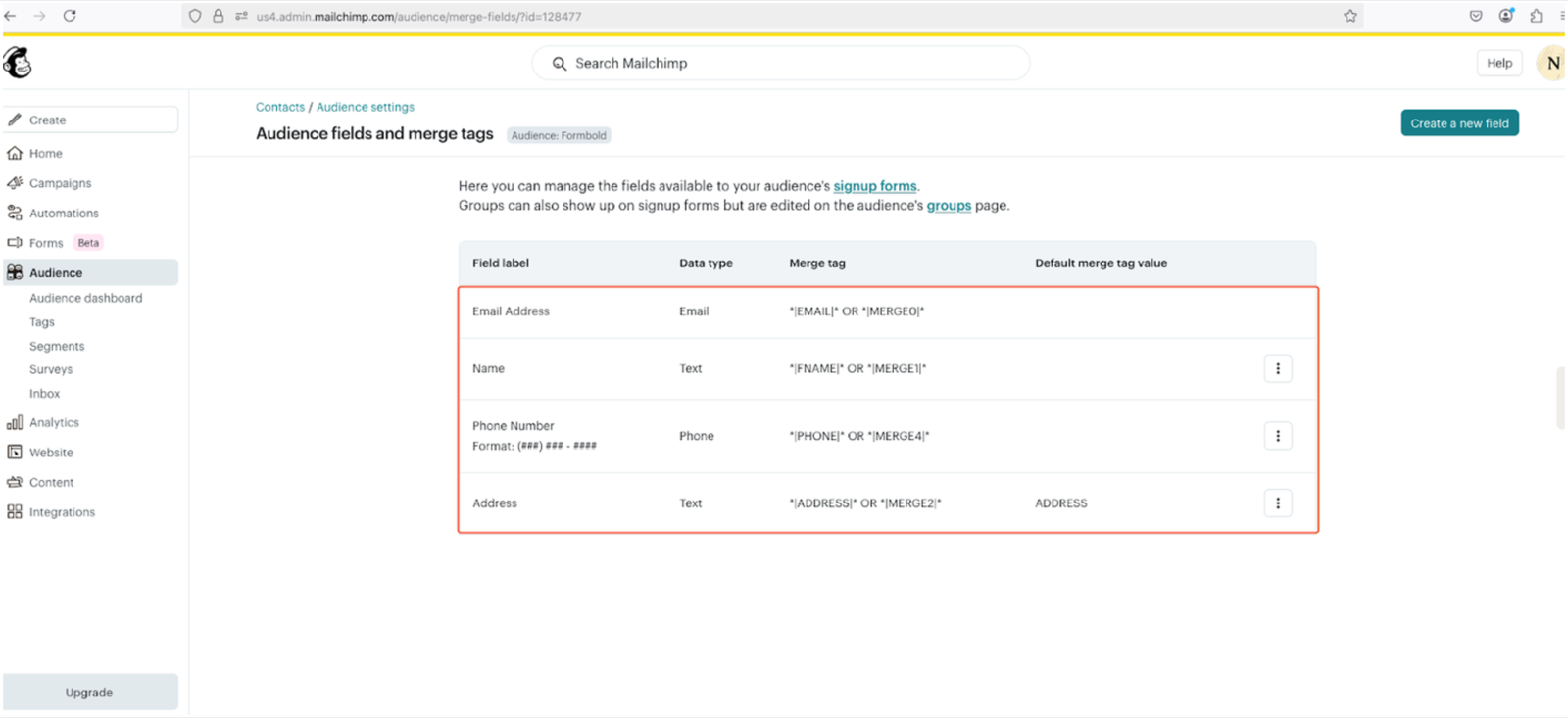Screen dimensions: 1568x718
Task: Follow the groups link
Action: (949, 206)
